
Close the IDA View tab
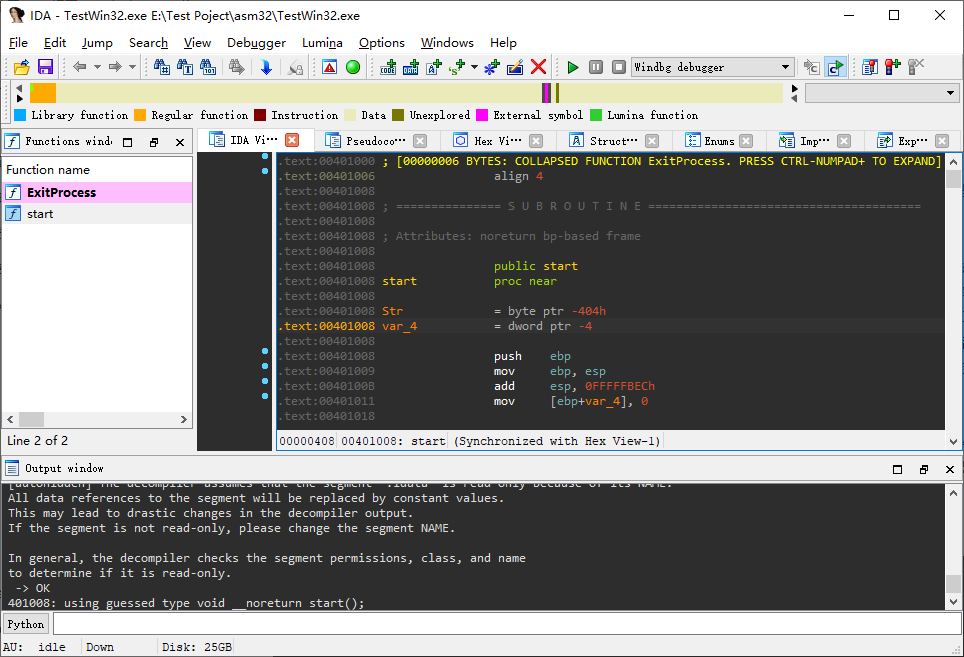[292, 140]
